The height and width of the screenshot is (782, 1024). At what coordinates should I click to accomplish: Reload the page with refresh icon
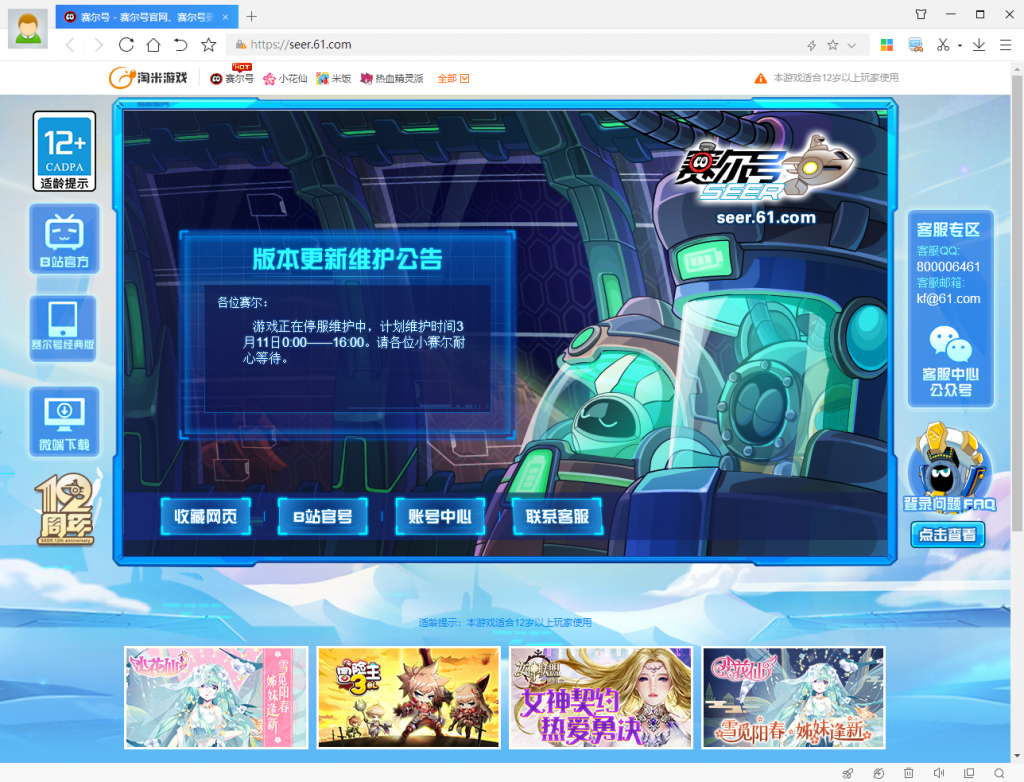(127, 44)
